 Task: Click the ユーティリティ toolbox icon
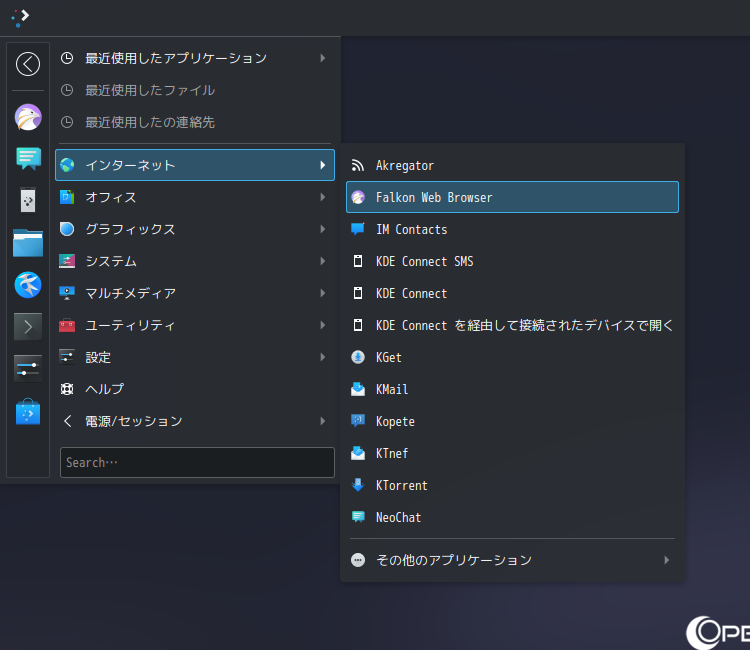coord(67,325)
